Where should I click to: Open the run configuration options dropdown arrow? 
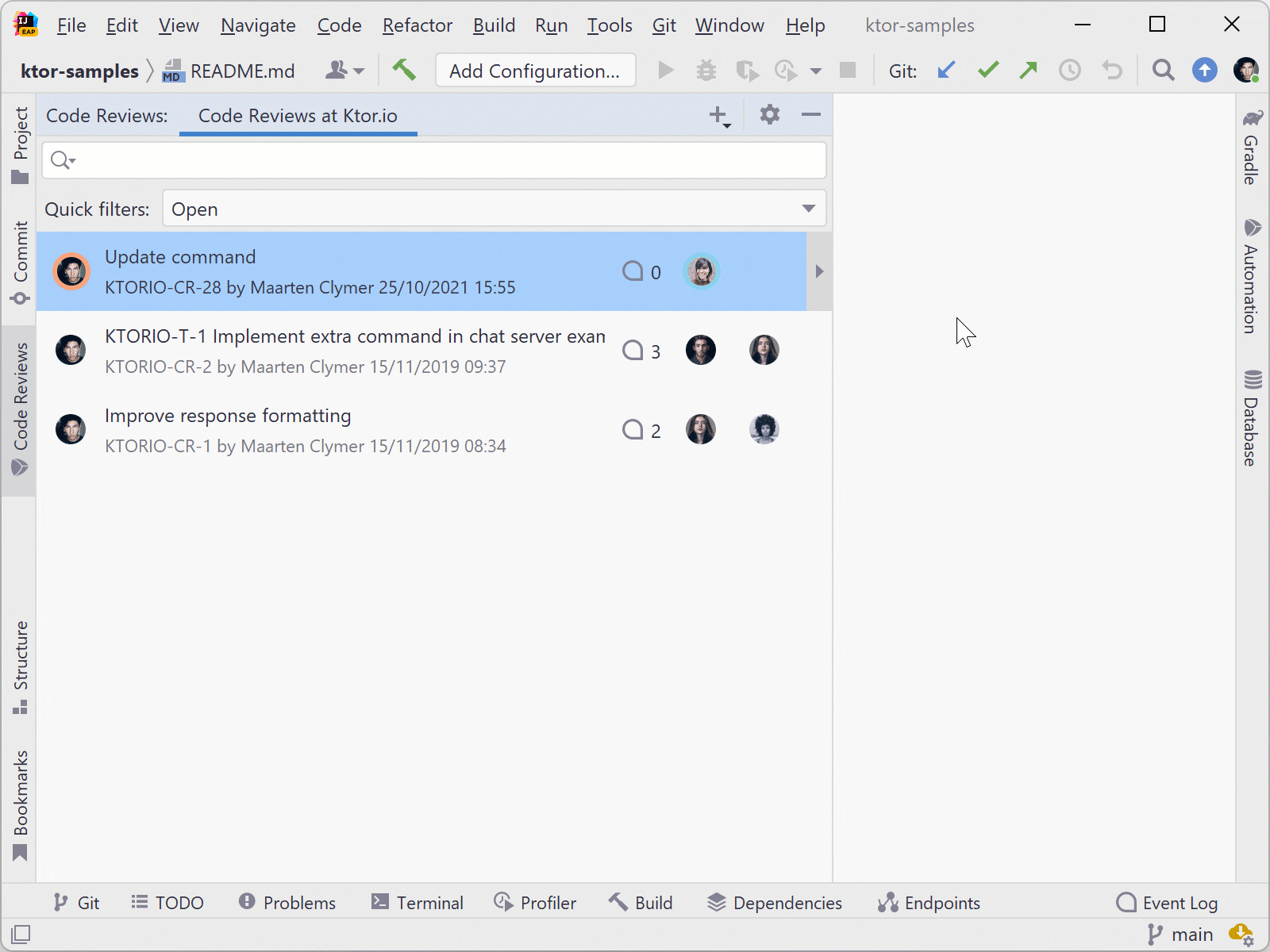[x=816, y=71]
